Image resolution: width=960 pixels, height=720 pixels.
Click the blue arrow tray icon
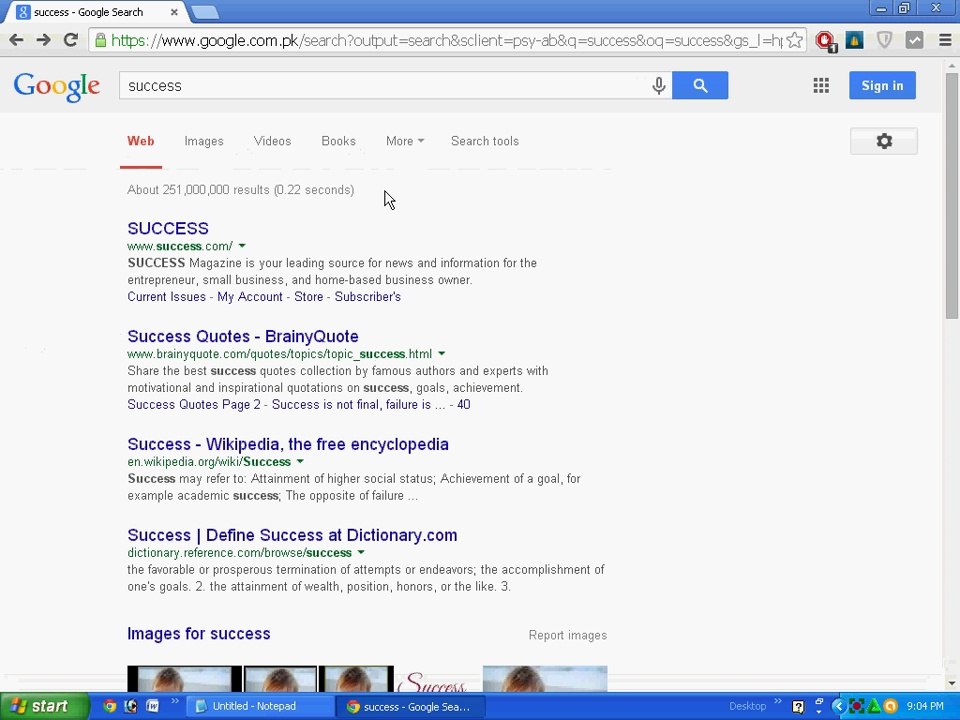coord(838,706)
